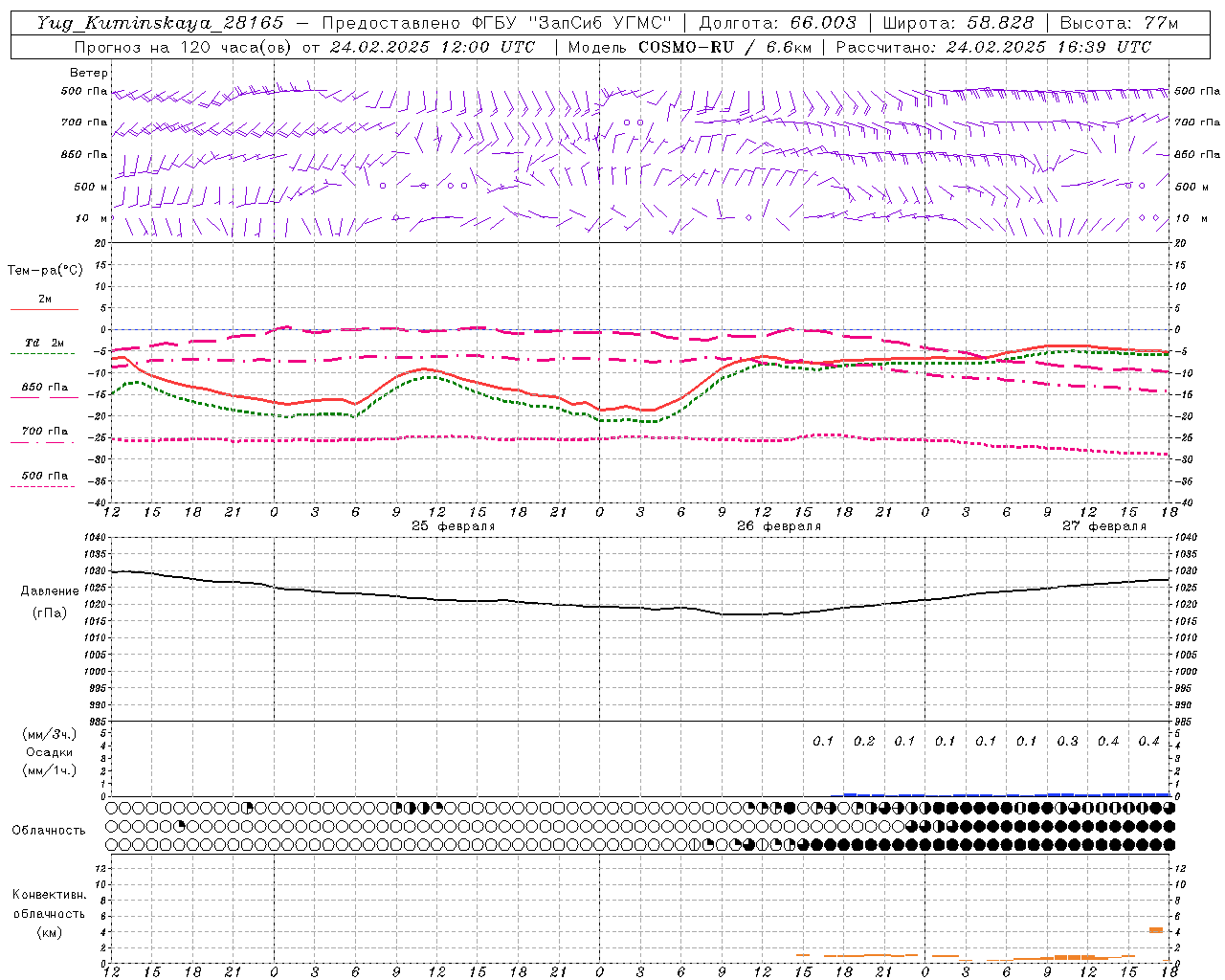Click the Модель COSMO-RU / 6.6км label
Image resolution: width=1225 pixels, height=980 pixels.
tap(690, 47)
